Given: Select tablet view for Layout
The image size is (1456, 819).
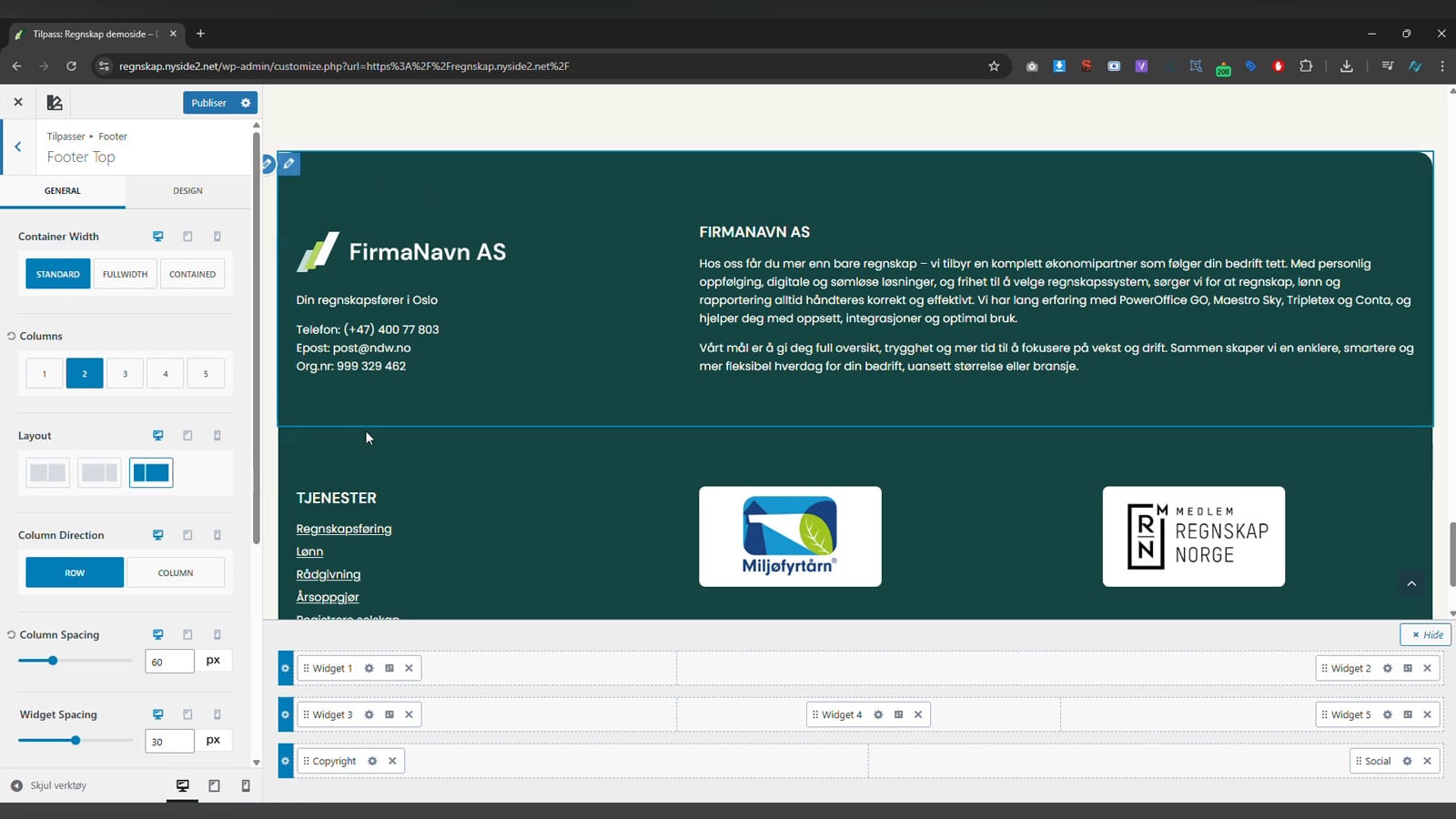Looking at the screenshot, I should coord(187,436).
